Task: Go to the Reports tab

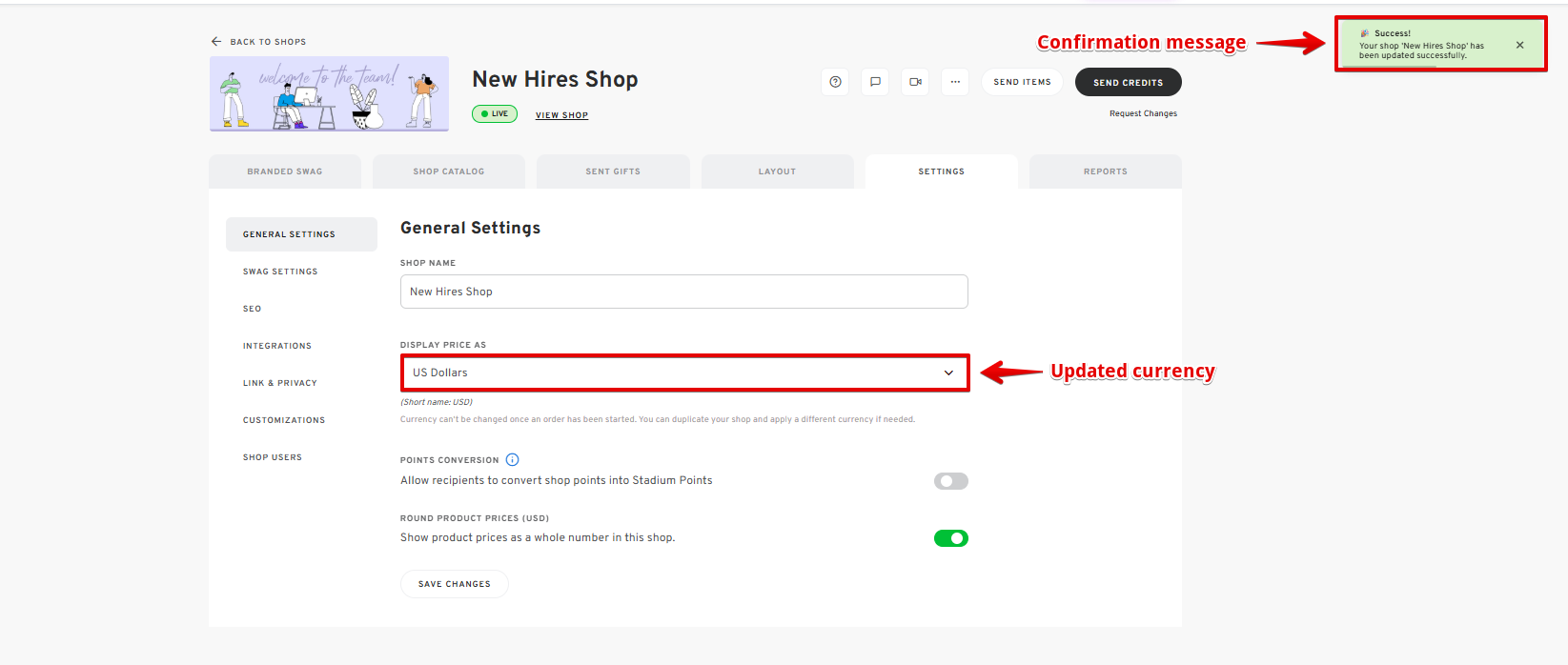Action: (1105, 171)
